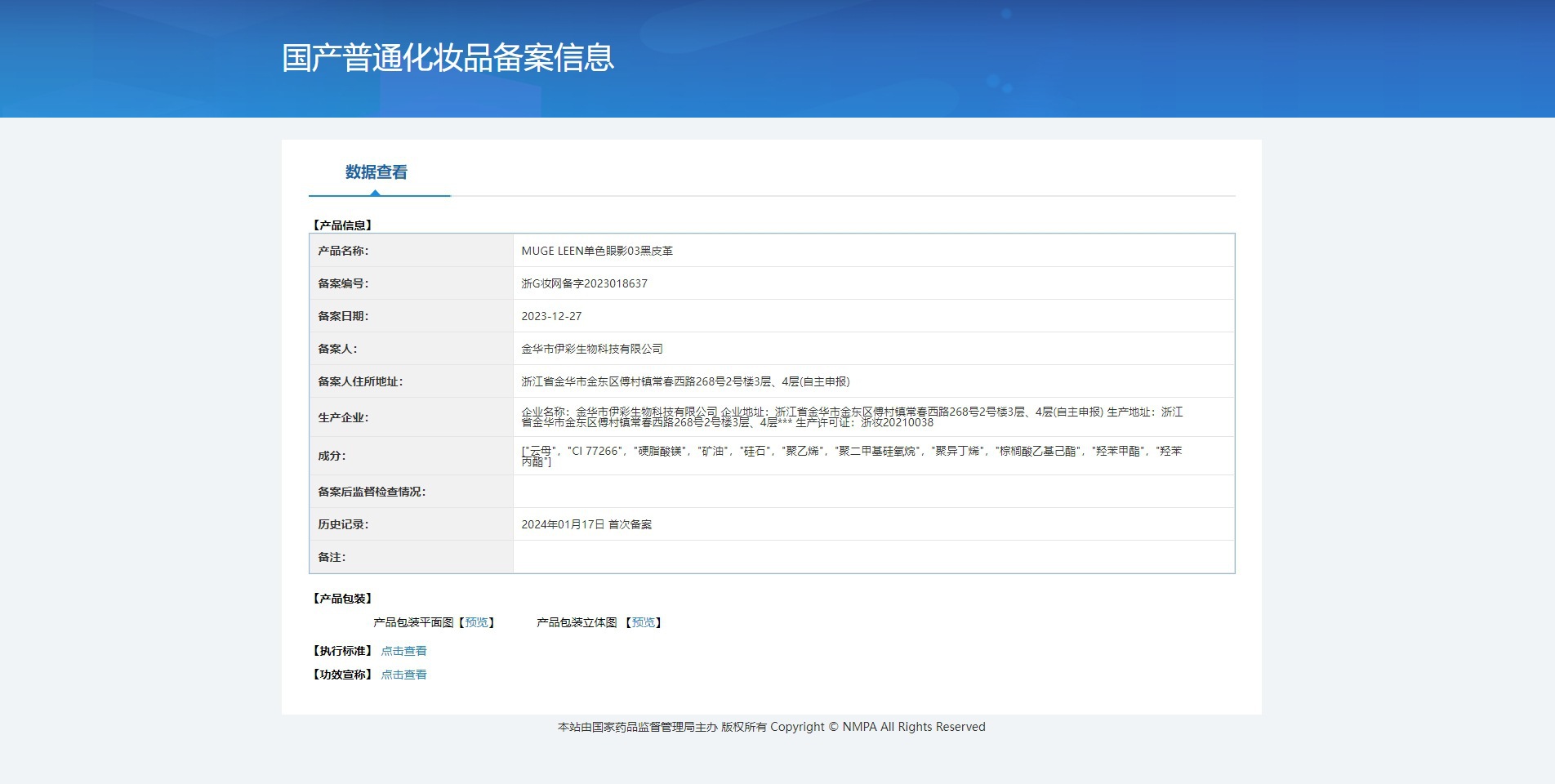This screenshot has height=784, width=1555.
Task: Click the page title 国产普通化妆品备案信息
Action: tap(448, 58)
